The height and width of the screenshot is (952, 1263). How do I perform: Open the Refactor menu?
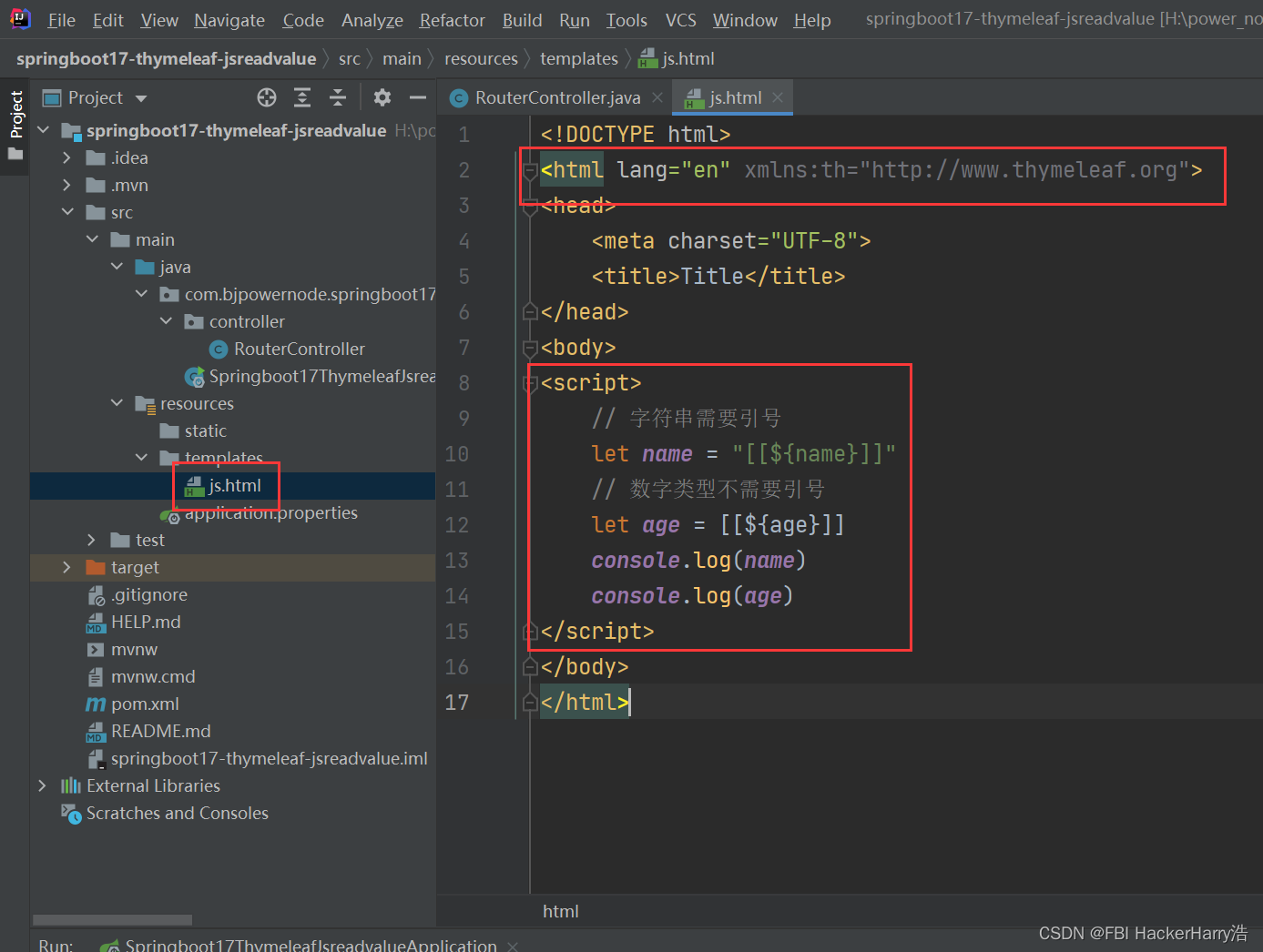click(x=453, y=20)
